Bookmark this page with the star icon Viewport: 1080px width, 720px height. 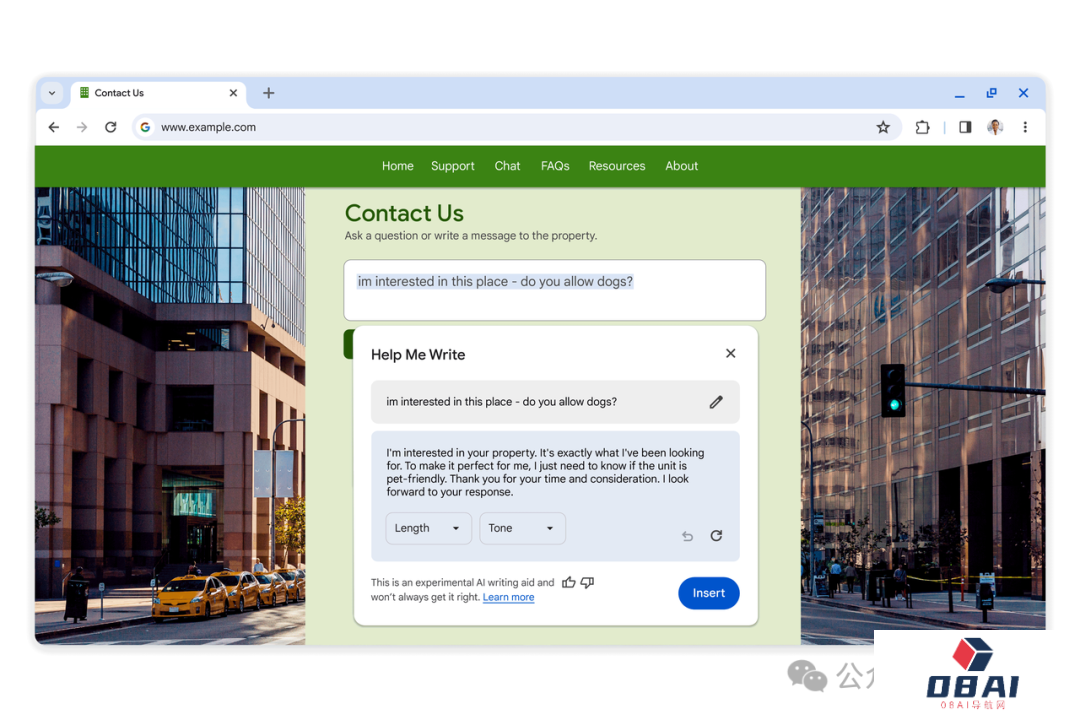click(x=883, y=127)
